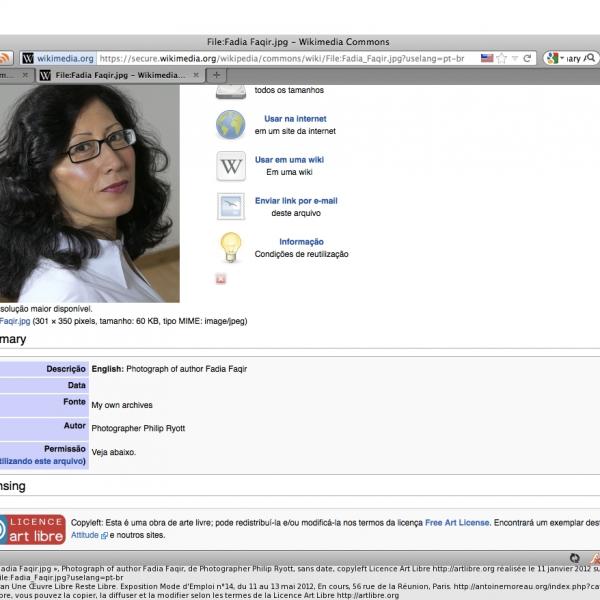Click the 'utilizando este arquivo' link under Permissão

point(43,461)
